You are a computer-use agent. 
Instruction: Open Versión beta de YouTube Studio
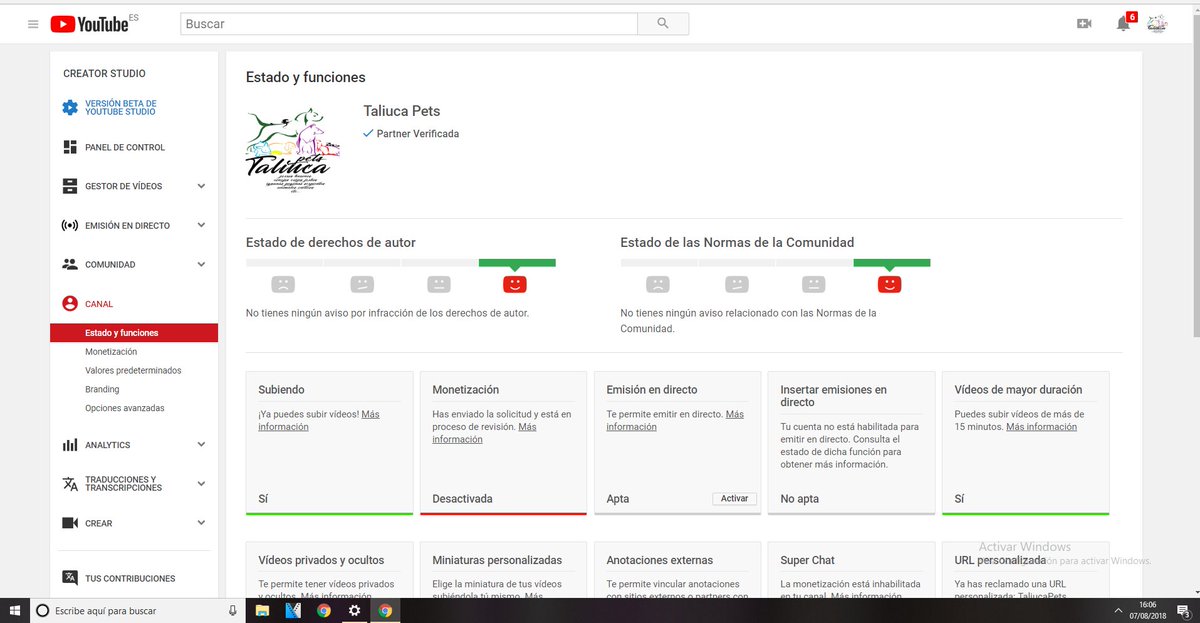121,108
